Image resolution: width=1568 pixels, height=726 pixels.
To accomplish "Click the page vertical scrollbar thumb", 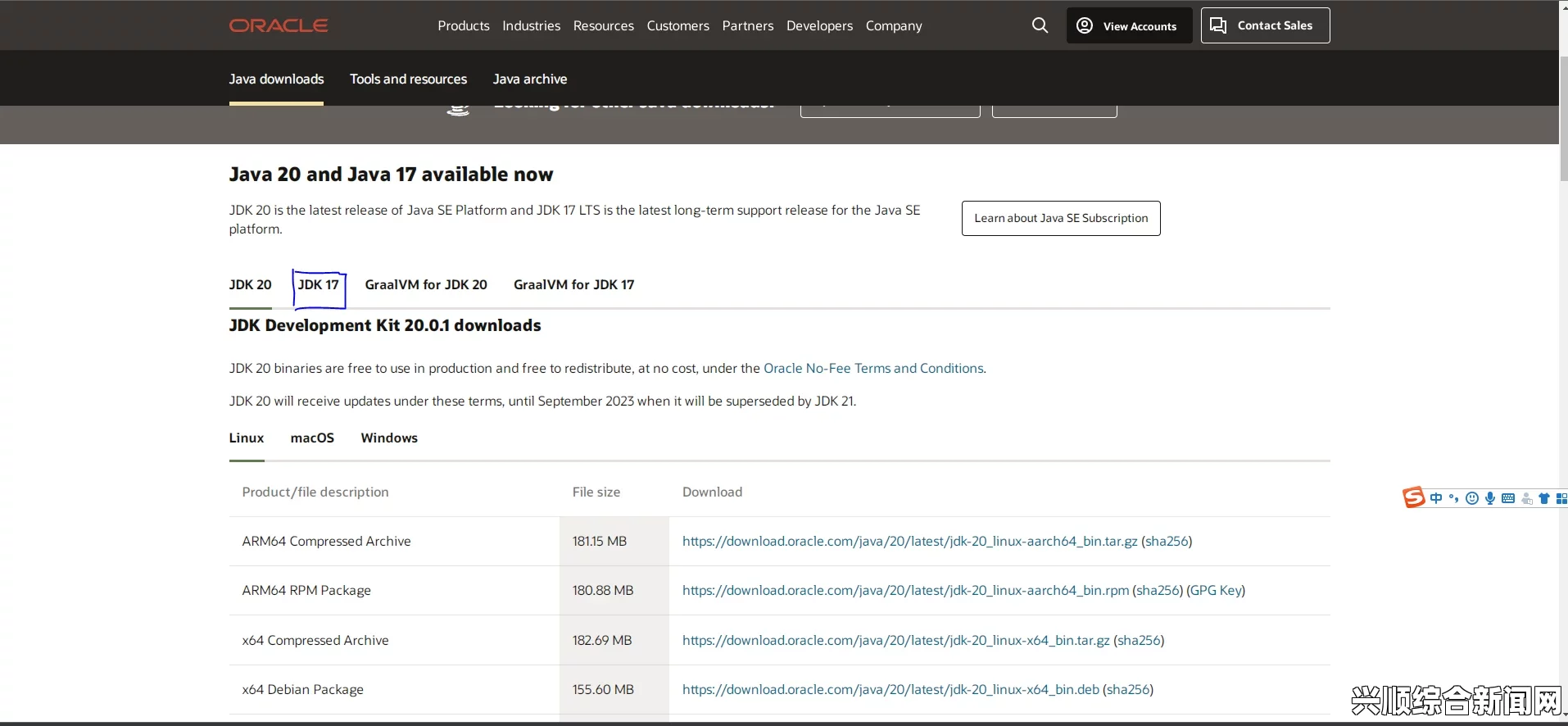I will 1563,119.
